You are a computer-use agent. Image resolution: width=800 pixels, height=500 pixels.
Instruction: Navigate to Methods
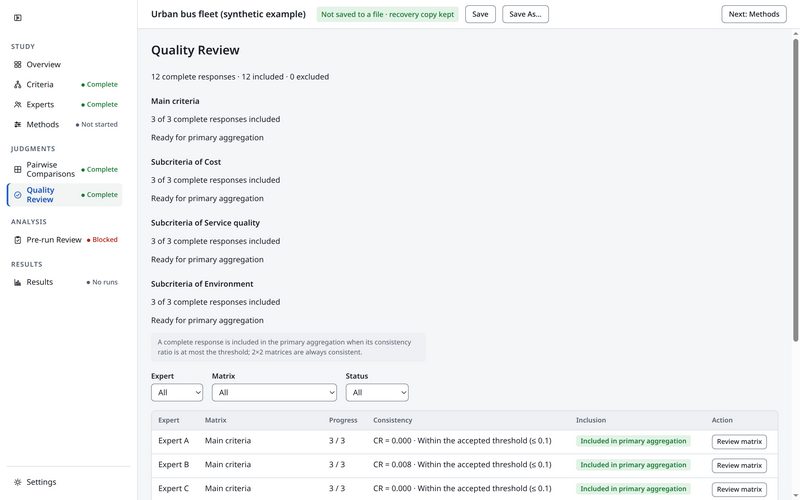[x=65, y=124]
